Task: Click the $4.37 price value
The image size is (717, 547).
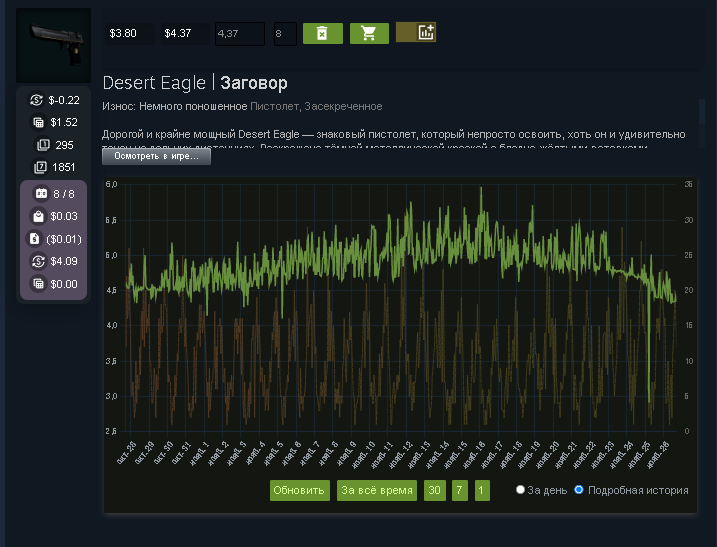Action: click(x=178, y=33)
